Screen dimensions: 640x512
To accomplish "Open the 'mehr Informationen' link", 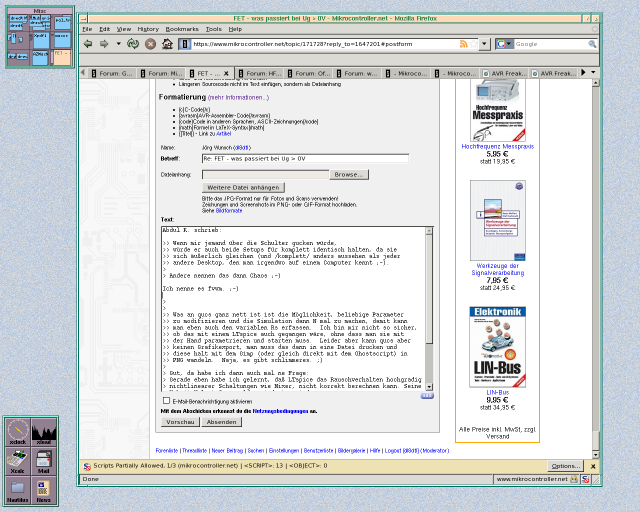I will point(238,98).
